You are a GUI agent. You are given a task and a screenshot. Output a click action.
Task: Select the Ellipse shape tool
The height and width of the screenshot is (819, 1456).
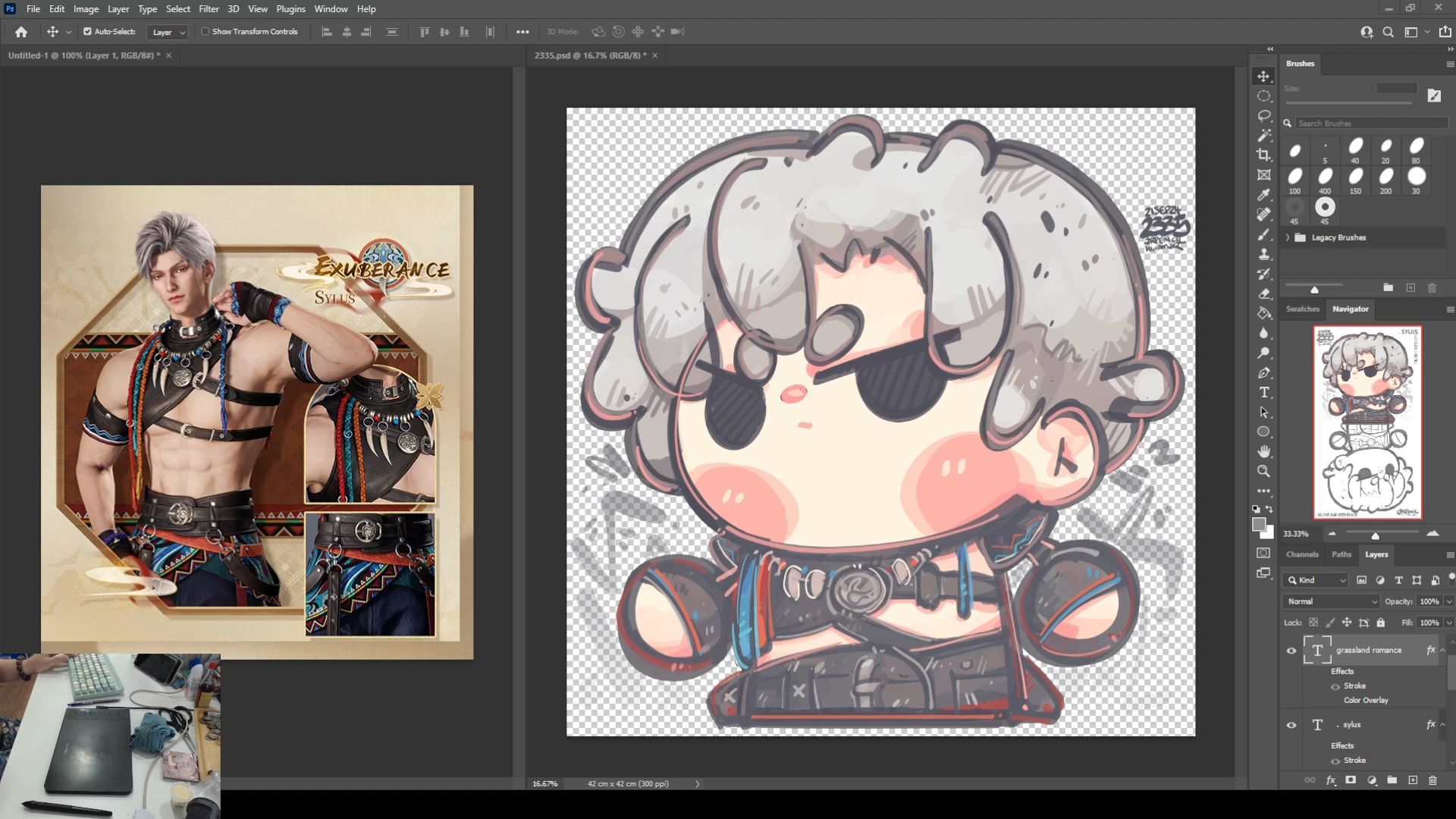pyautogui.click(x=1263, y=431)
